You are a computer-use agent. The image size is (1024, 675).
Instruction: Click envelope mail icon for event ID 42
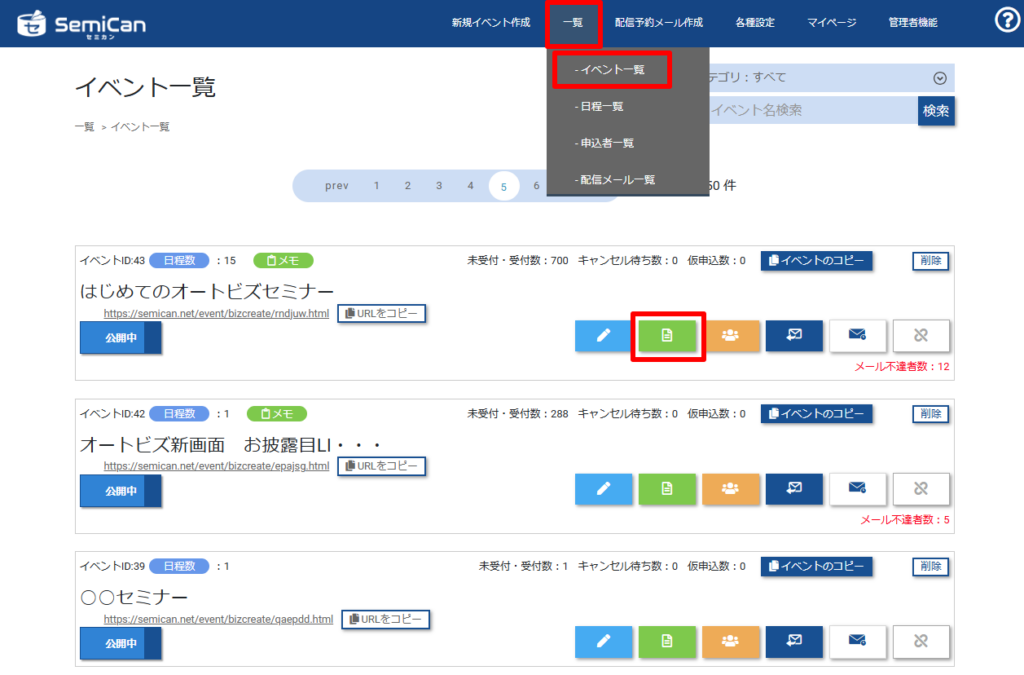857,489
